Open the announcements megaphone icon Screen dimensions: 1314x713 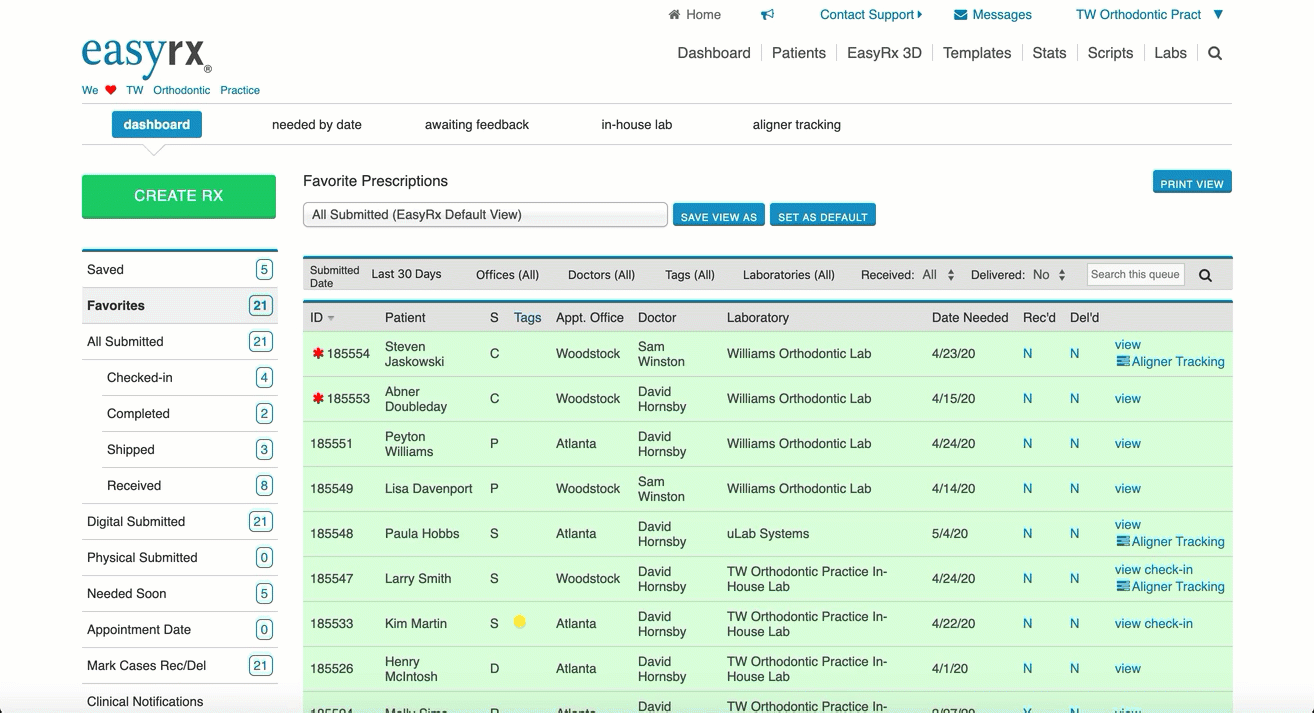767,15
